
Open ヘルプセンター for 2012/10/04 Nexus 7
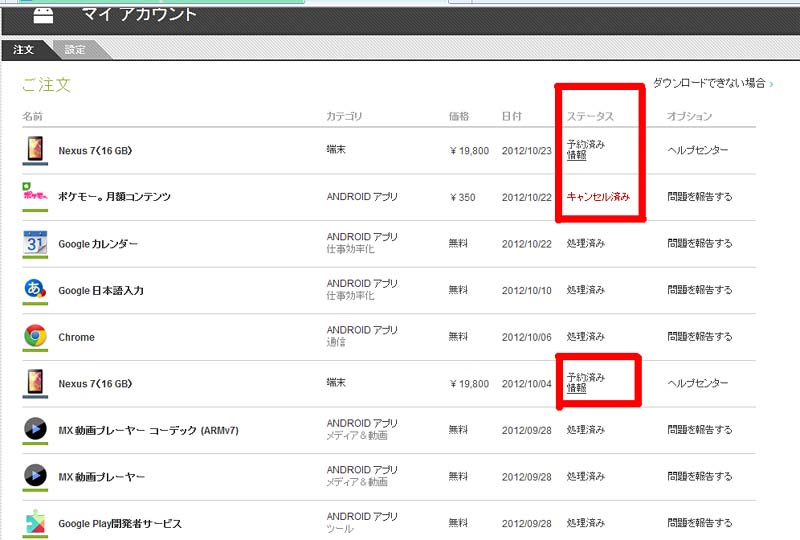(697, 383)
